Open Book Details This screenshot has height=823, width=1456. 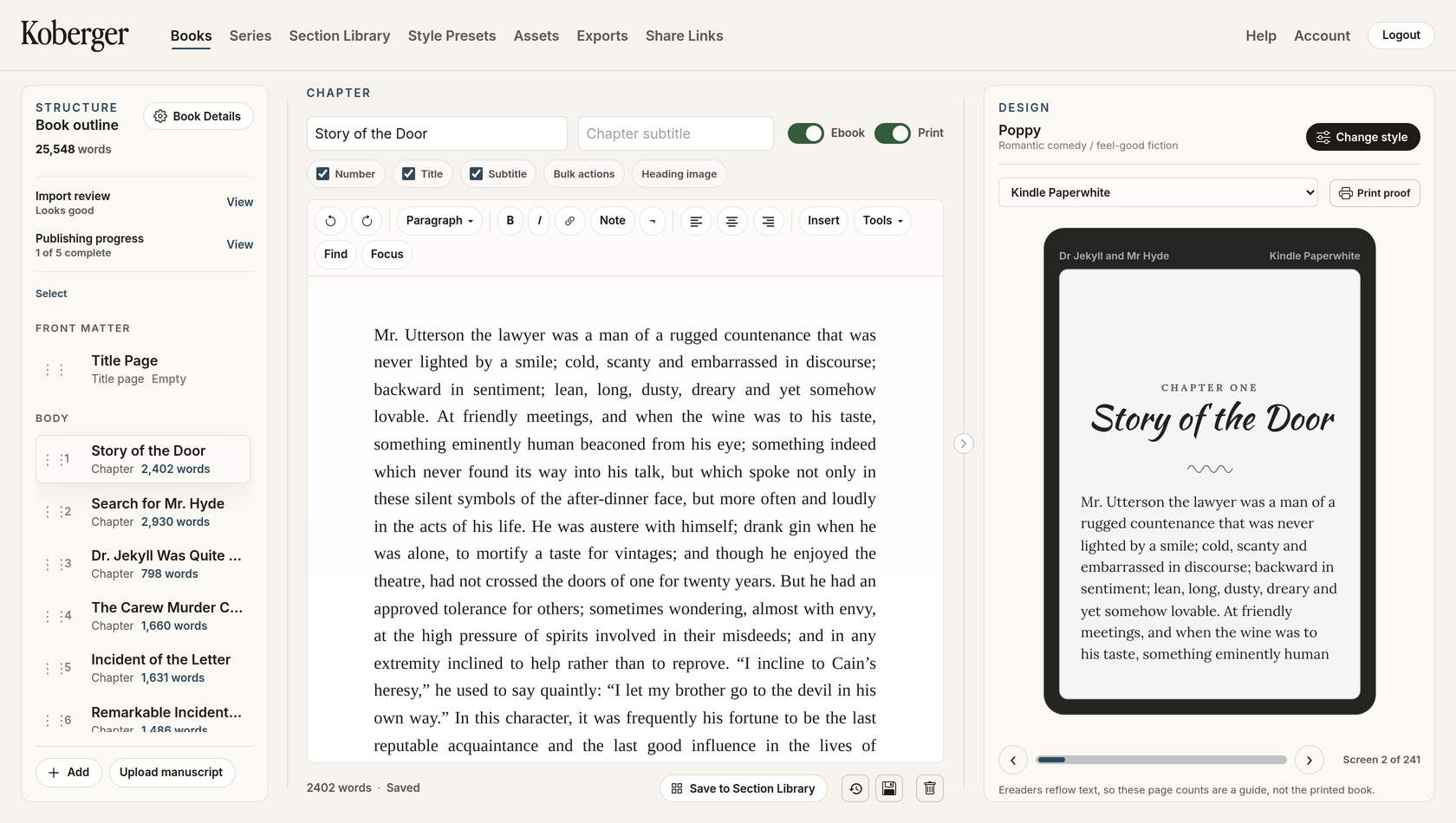(x=198, y=116)
